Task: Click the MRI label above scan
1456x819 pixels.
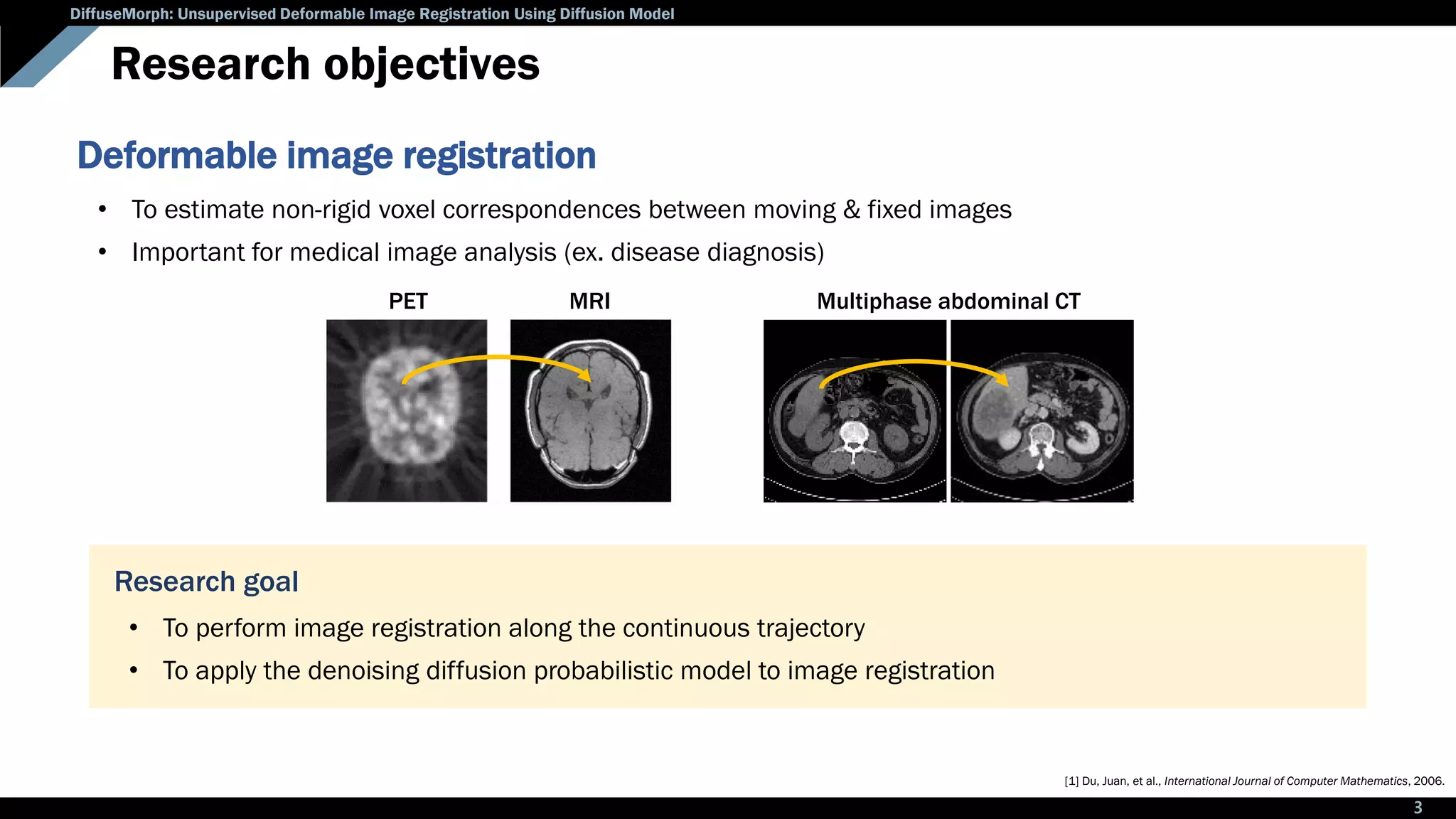Action: [x=589, y=301]
